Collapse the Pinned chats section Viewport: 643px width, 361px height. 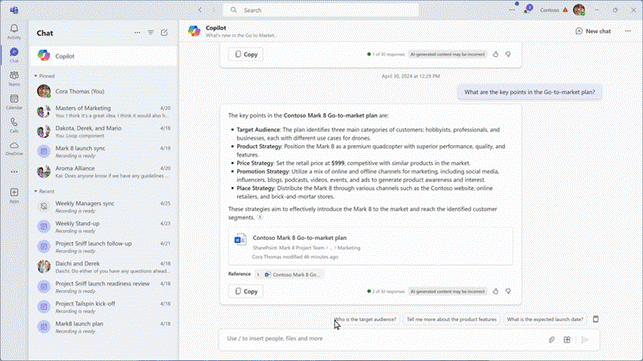(44, 76)
